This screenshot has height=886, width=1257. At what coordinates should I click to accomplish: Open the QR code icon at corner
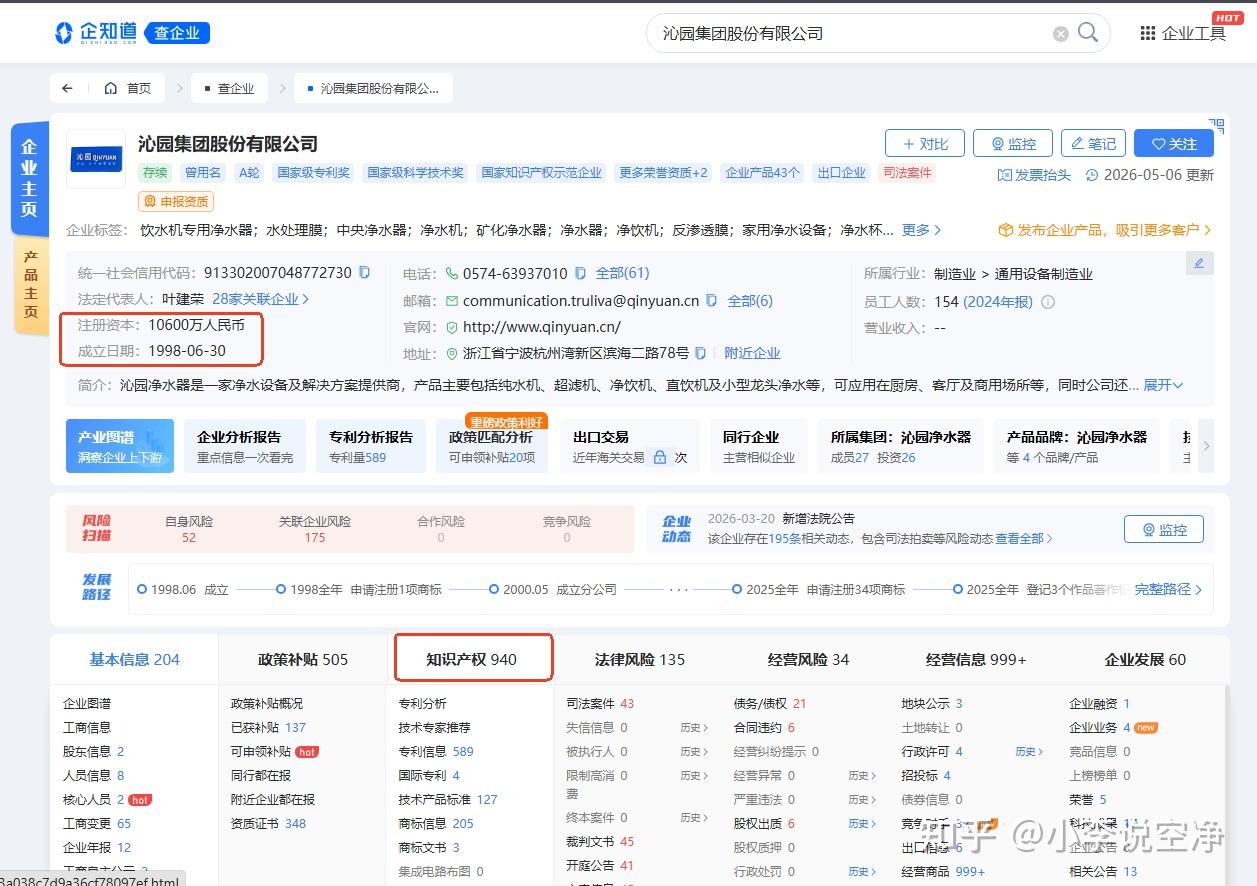pyautogui.click(x=1216, y=126)
